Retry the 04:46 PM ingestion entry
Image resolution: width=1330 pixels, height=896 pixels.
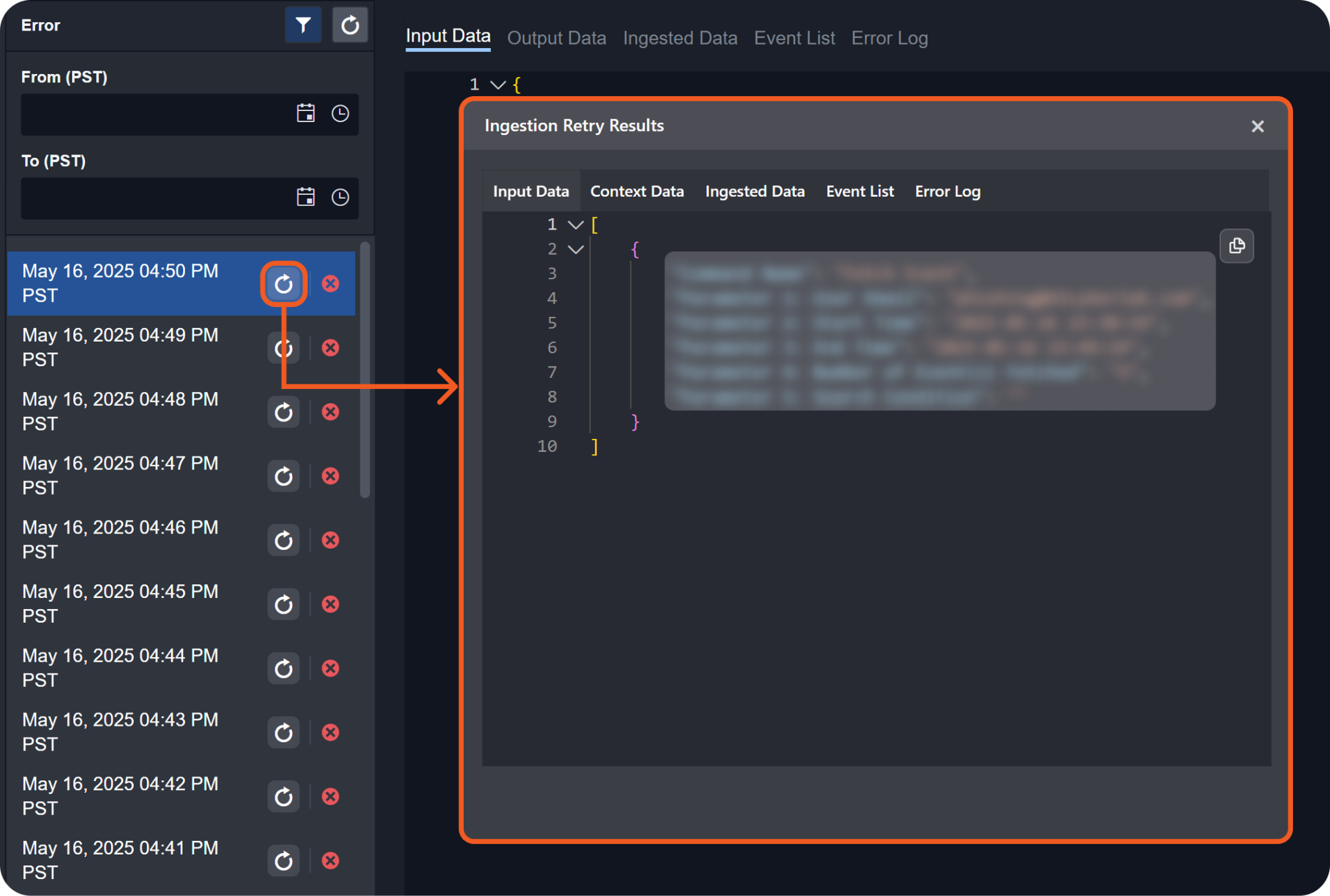(284, 540)
